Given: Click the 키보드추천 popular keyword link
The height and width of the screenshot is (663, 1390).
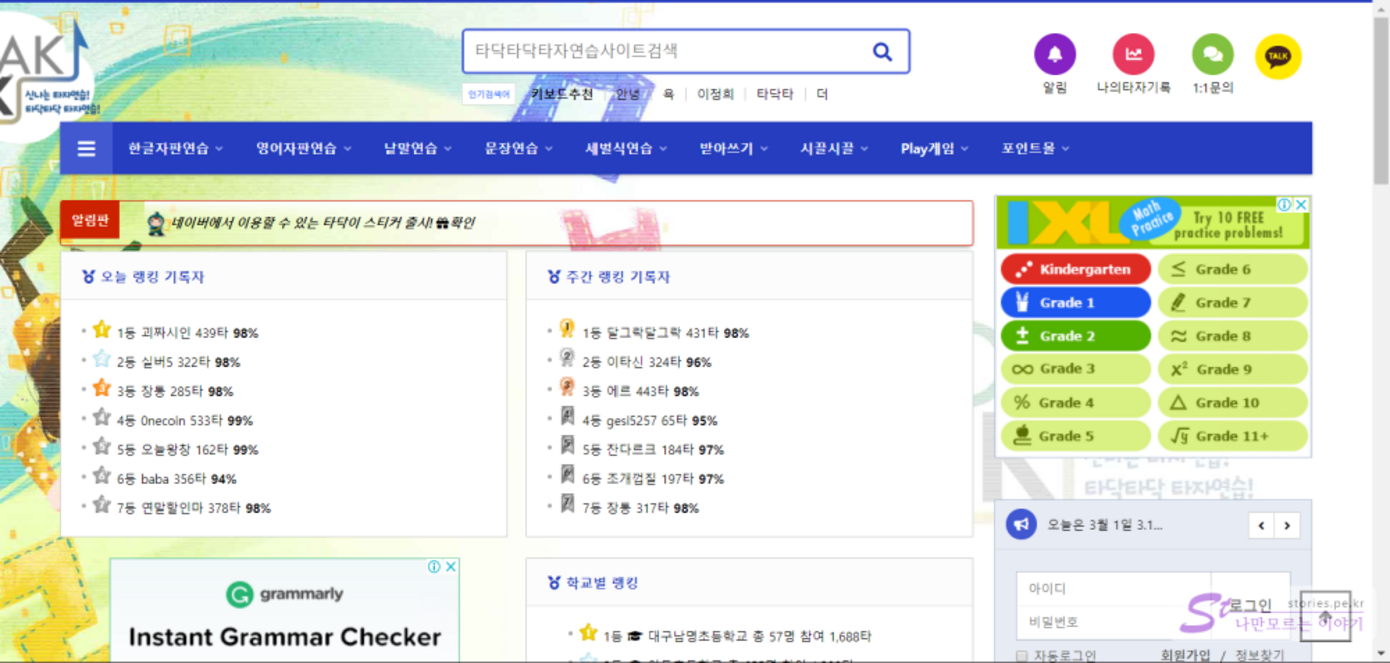Looking at the screenshot, I should click(561, 94).
